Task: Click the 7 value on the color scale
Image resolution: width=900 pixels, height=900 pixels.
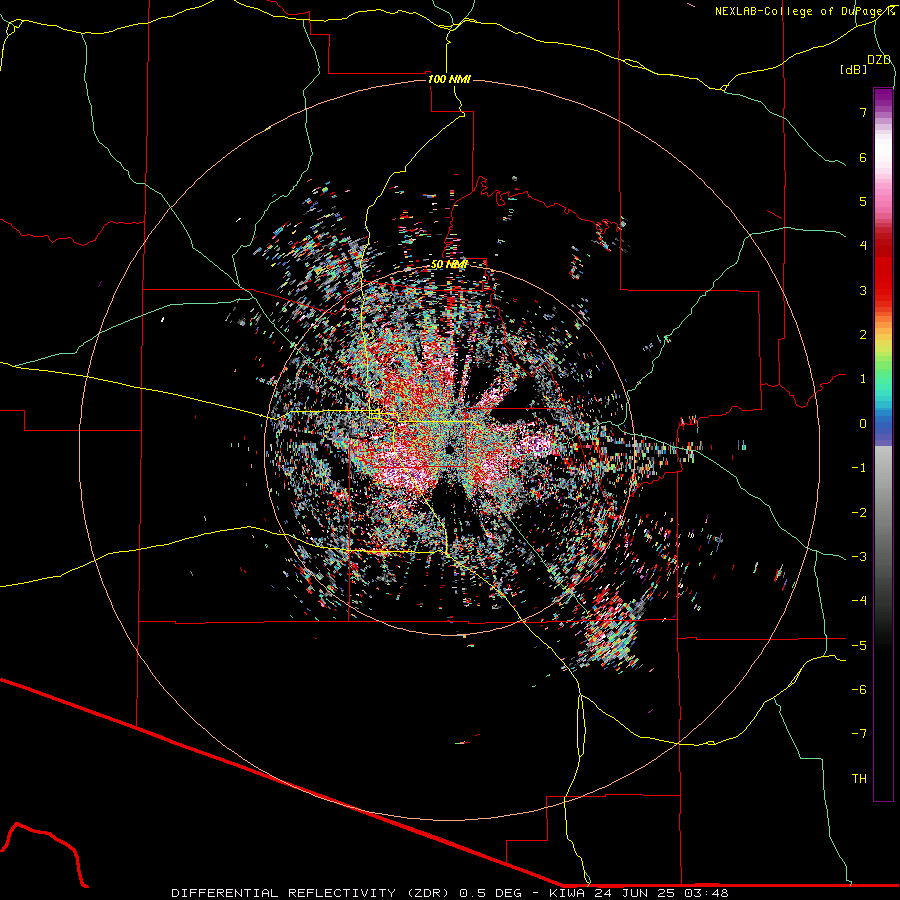Action: tap(863, 112)
